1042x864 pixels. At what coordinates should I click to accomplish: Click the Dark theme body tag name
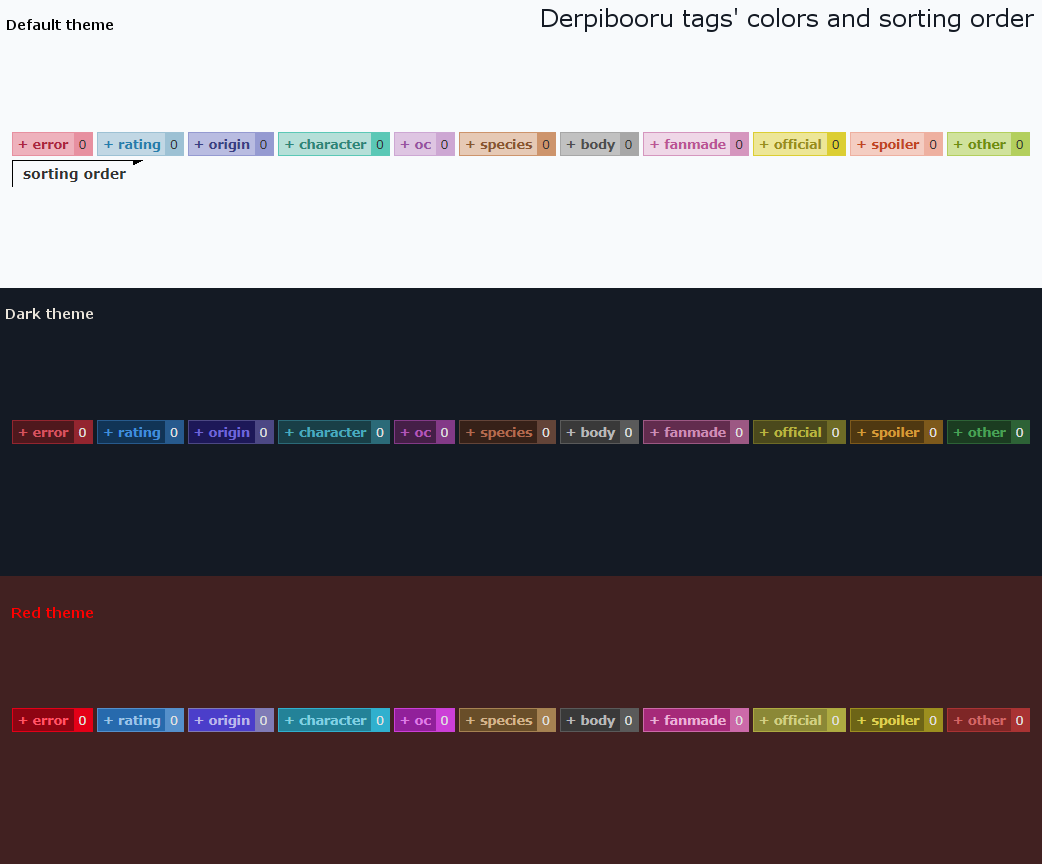598,432
